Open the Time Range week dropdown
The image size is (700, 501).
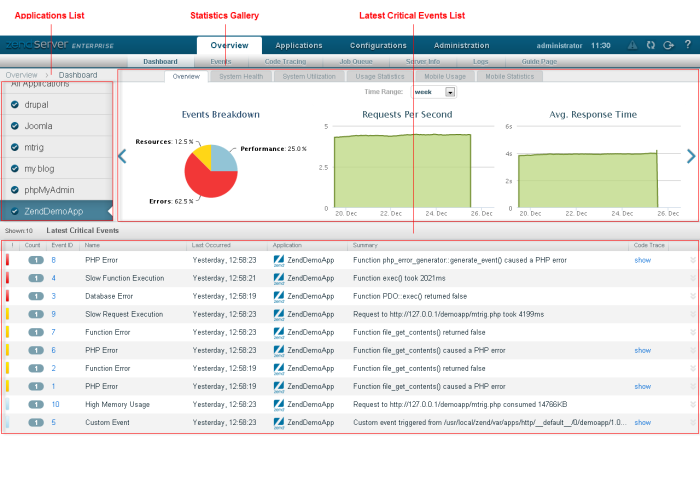[450, 92]
